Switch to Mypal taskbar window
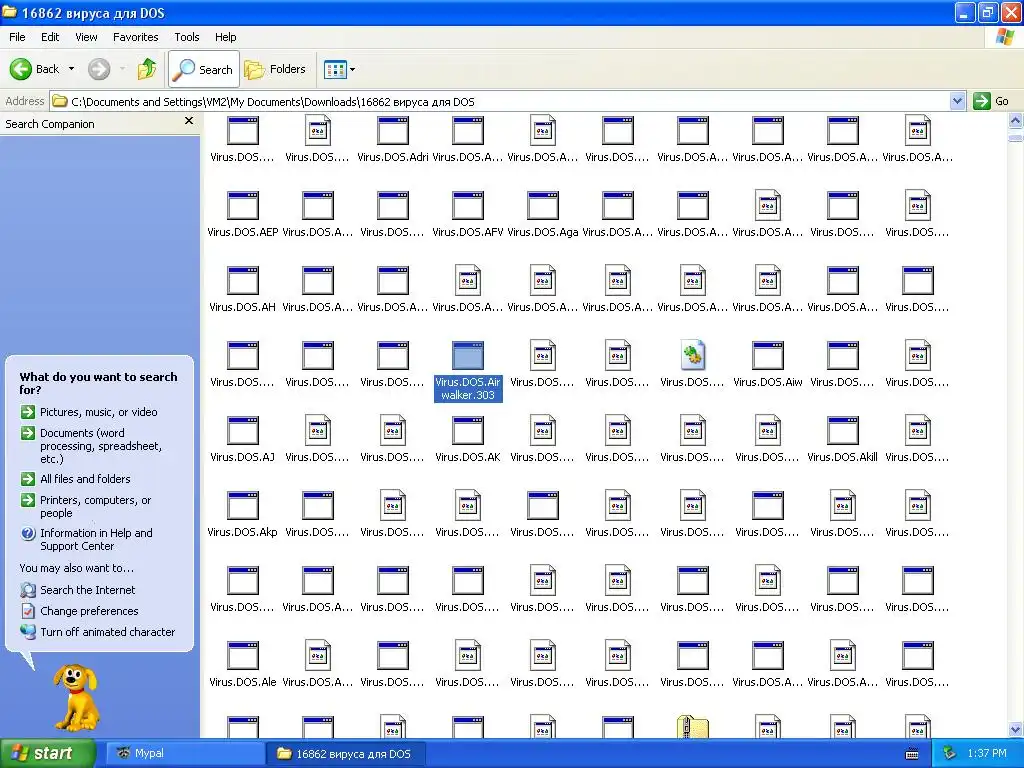 [x=185, y=753]
